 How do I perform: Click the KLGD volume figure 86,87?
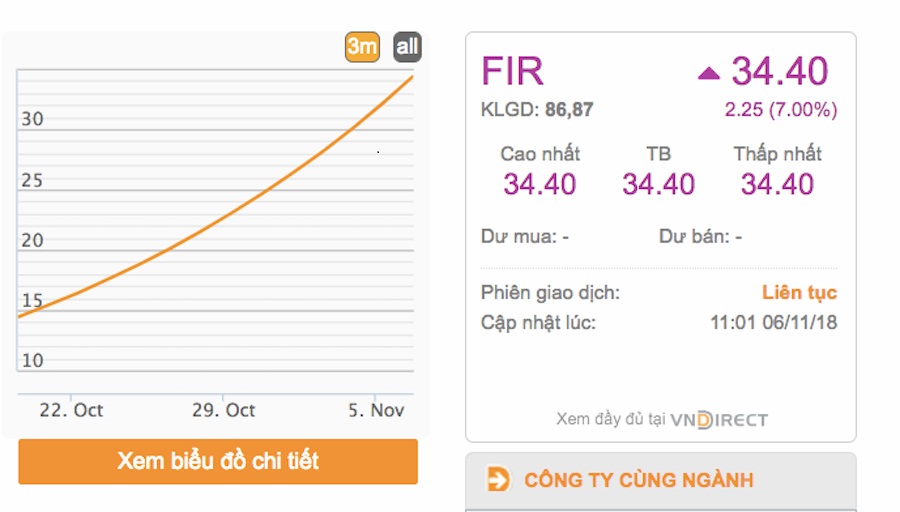click(x=569, y=109)
